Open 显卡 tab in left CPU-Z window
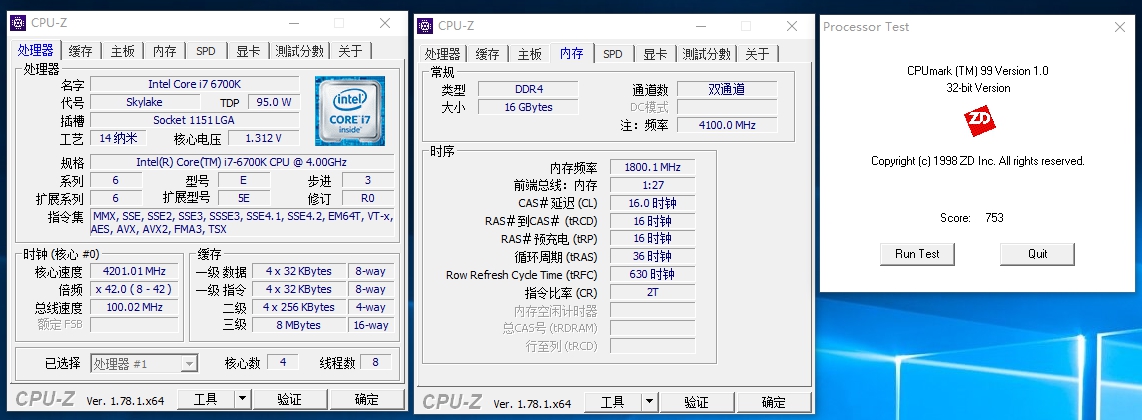The width and height of the screenshot is (1142, 420). point(248,51)
